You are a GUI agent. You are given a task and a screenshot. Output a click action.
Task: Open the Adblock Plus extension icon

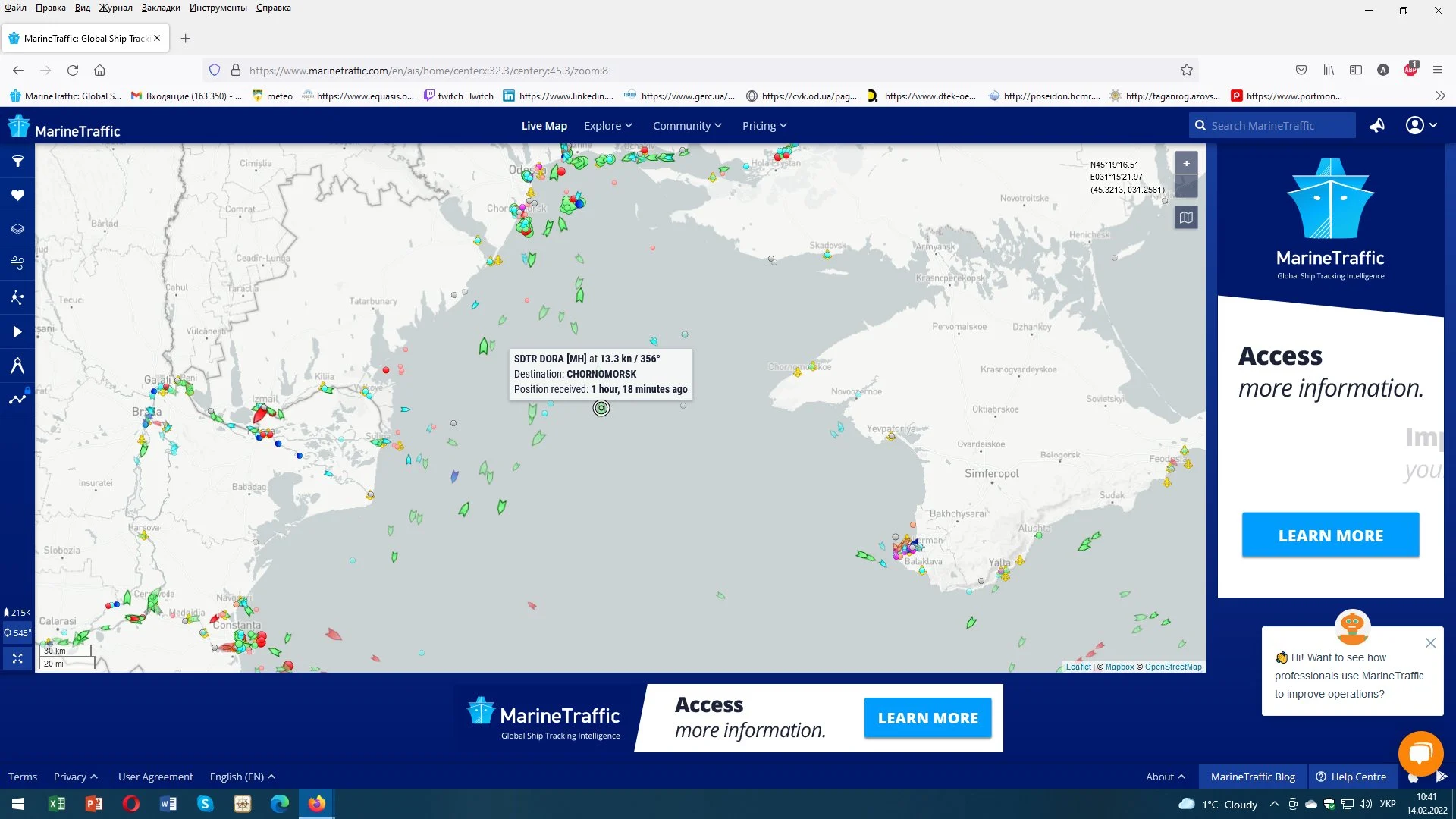[x=1410, y=69]
